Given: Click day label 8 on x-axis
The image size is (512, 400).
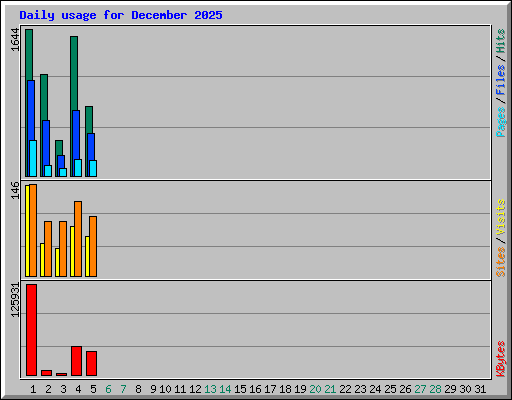Looking at the screenshot, I should (x=138, y=389).
